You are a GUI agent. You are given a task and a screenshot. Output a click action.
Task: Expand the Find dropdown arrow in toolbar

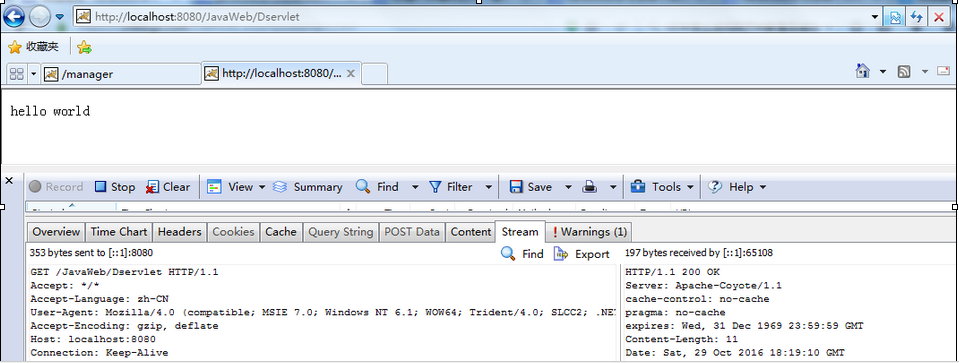[x=415, y=187]
